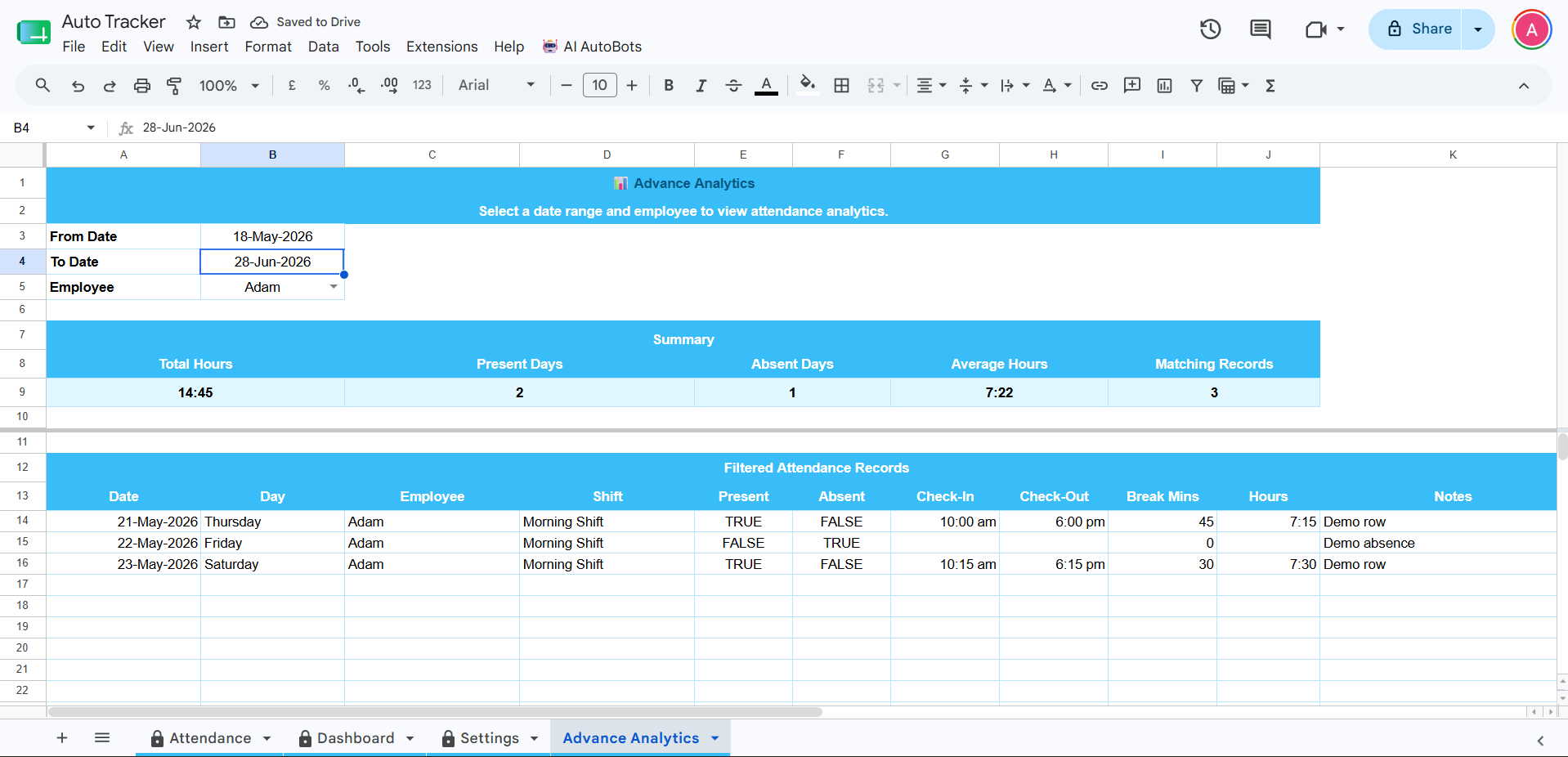Open the search menus magnifier icon
This screenshot has width=1568, height=757.
coord(43,85)
